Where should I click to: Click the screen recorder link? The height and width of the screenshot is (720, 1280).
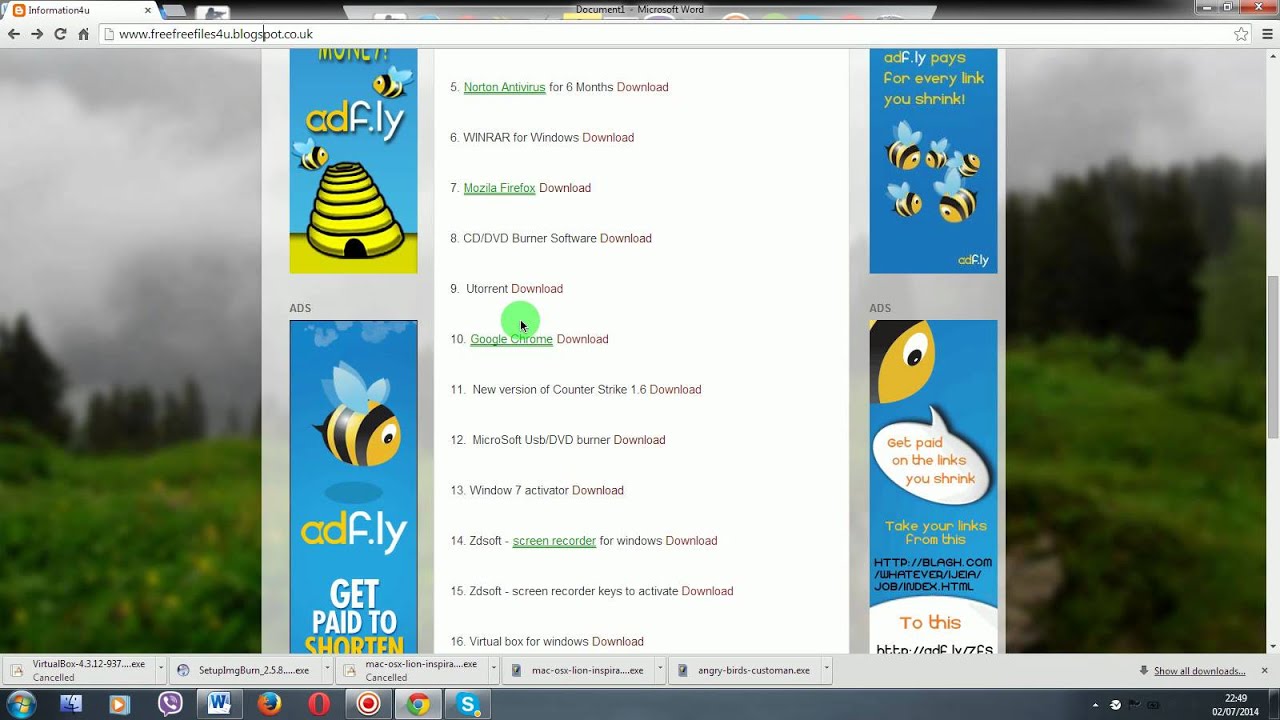(x=554, y=541)
